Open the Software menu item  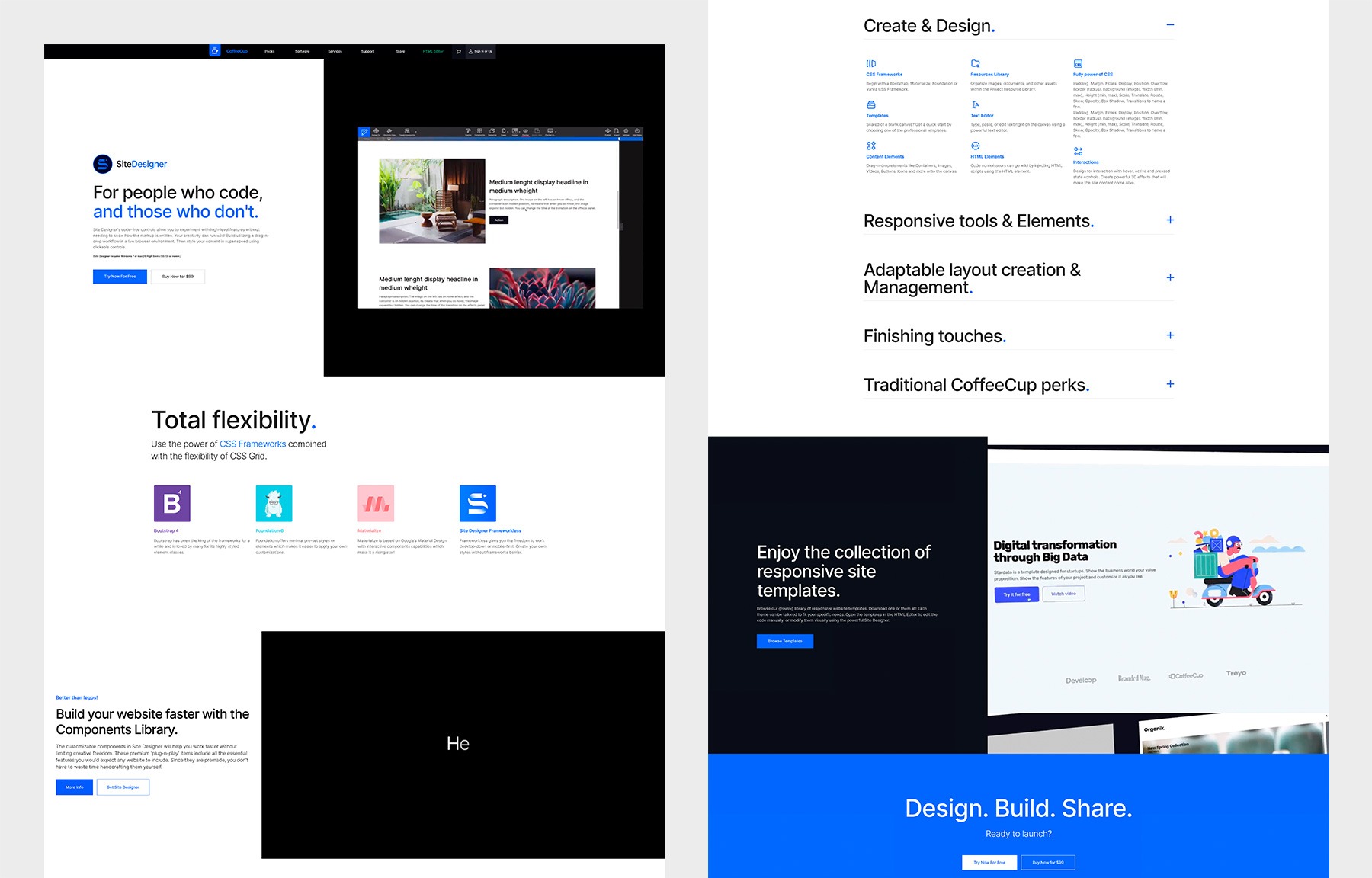pos(302,51)
